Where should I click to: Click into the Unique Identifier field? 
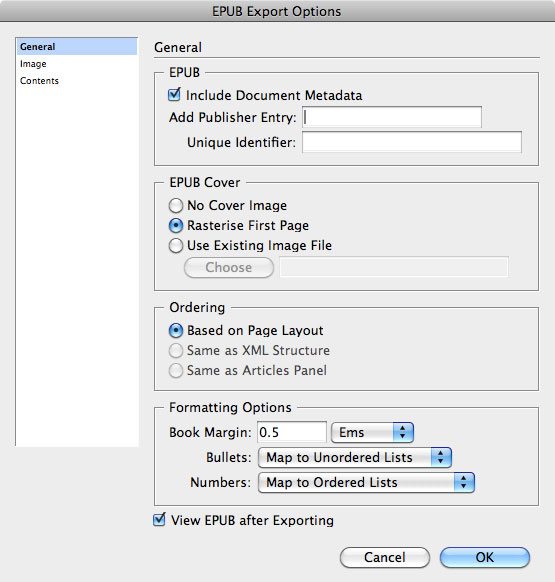(x=412, y=142)
